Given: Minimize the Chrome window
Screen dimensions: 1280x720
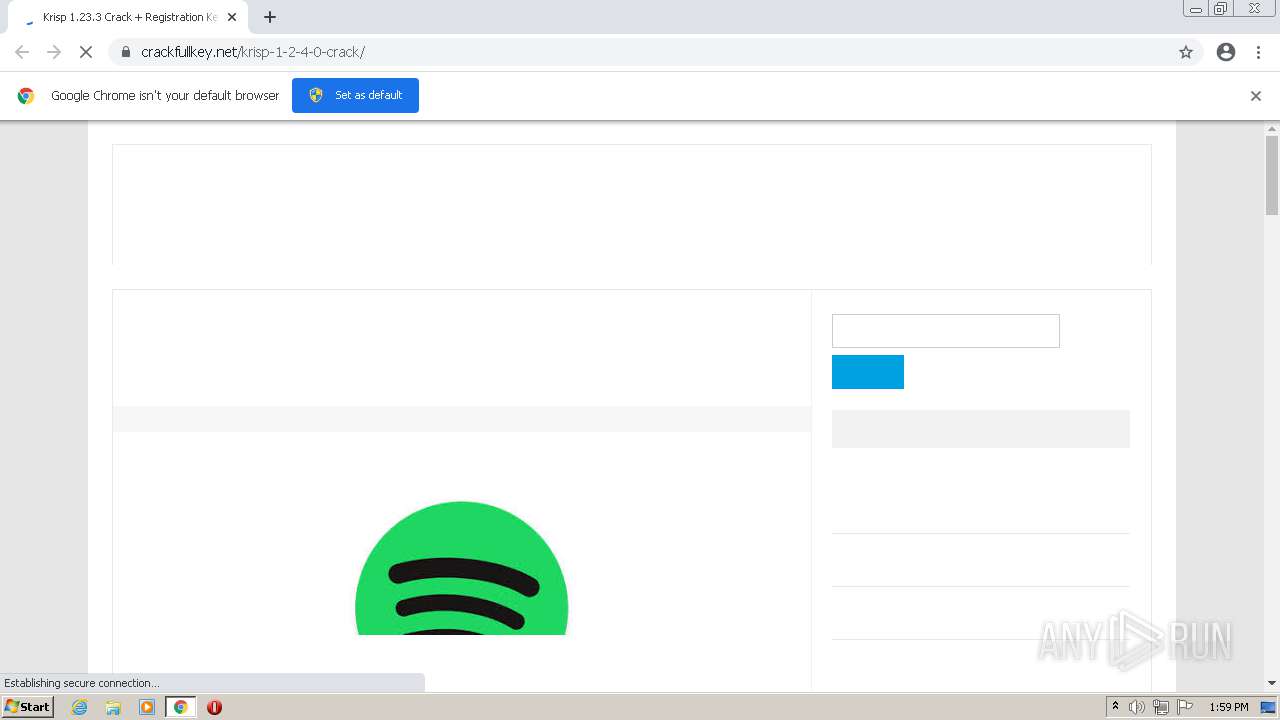Looking at the screenshot, I should 1196,9.
